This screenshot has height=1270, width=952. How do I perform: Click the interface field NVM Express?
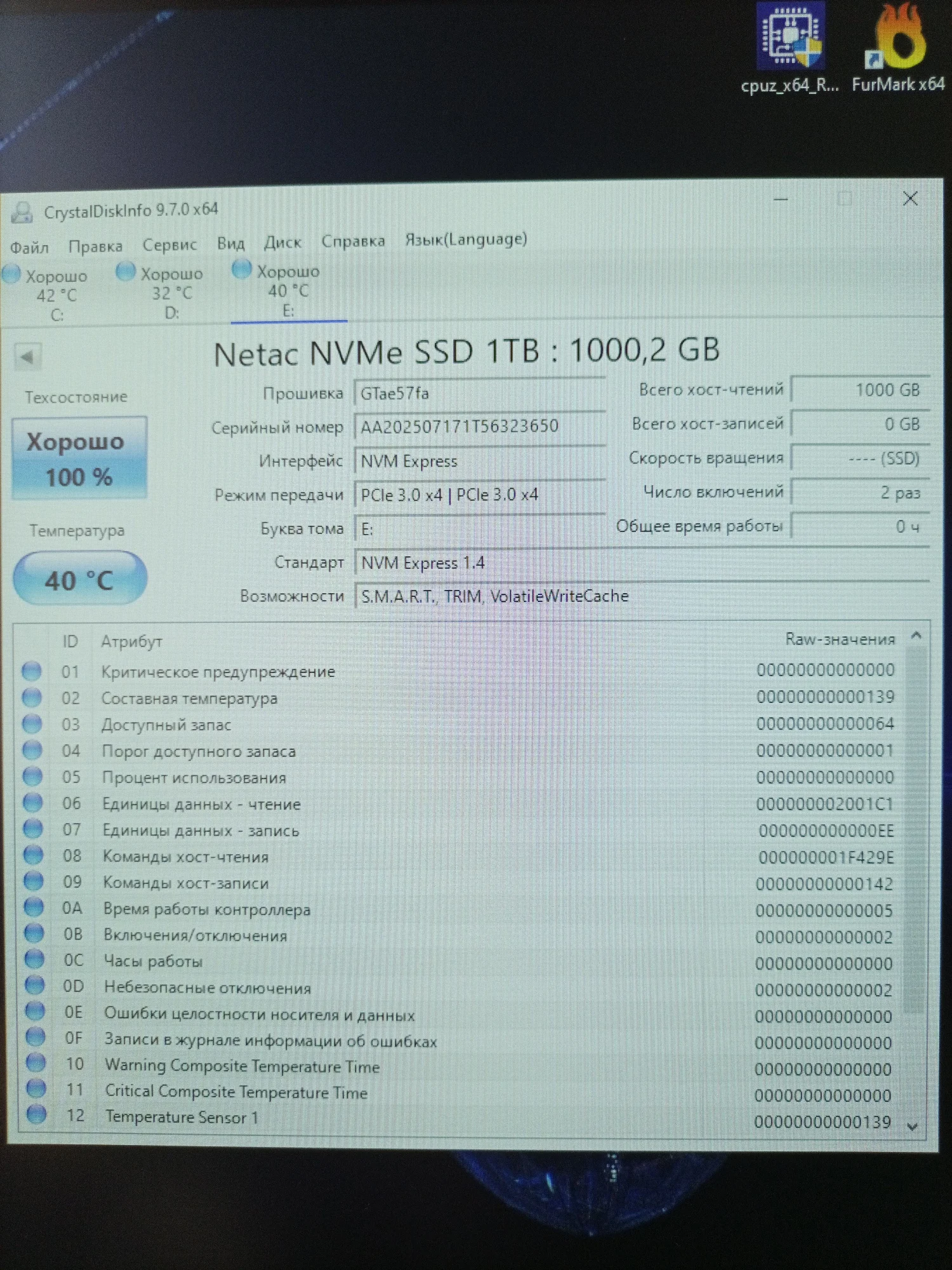click(480, 460)
